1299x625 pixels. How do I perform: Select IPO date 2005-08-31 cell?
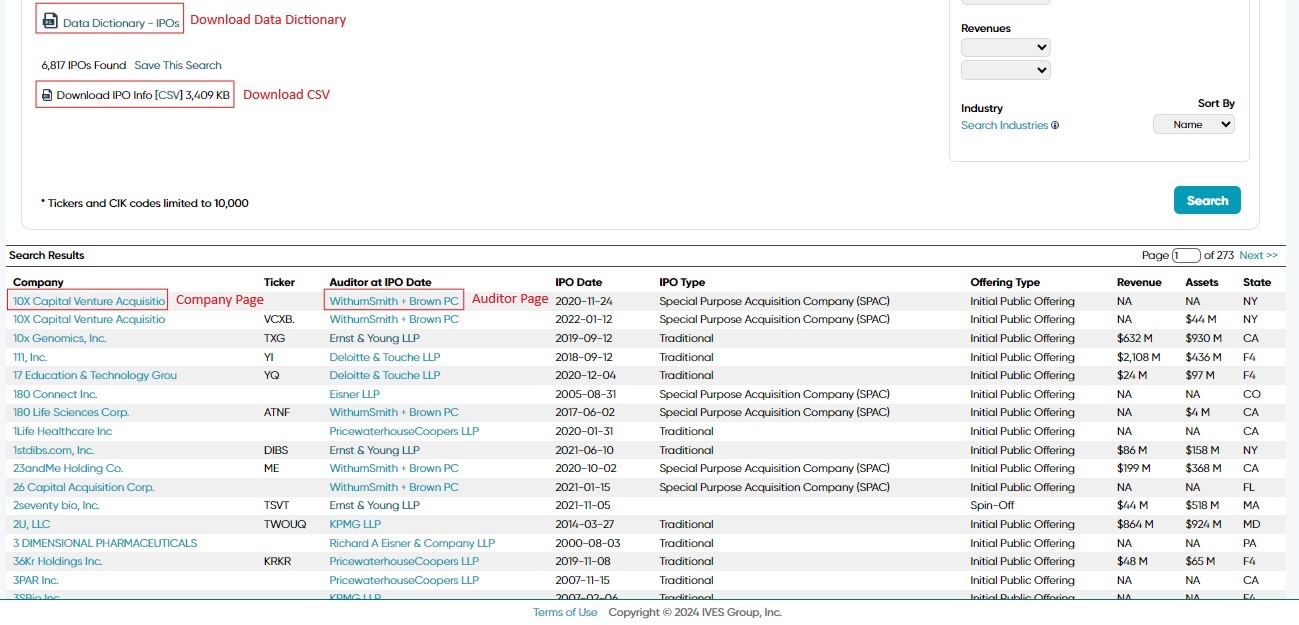click(x=588, y=394)
